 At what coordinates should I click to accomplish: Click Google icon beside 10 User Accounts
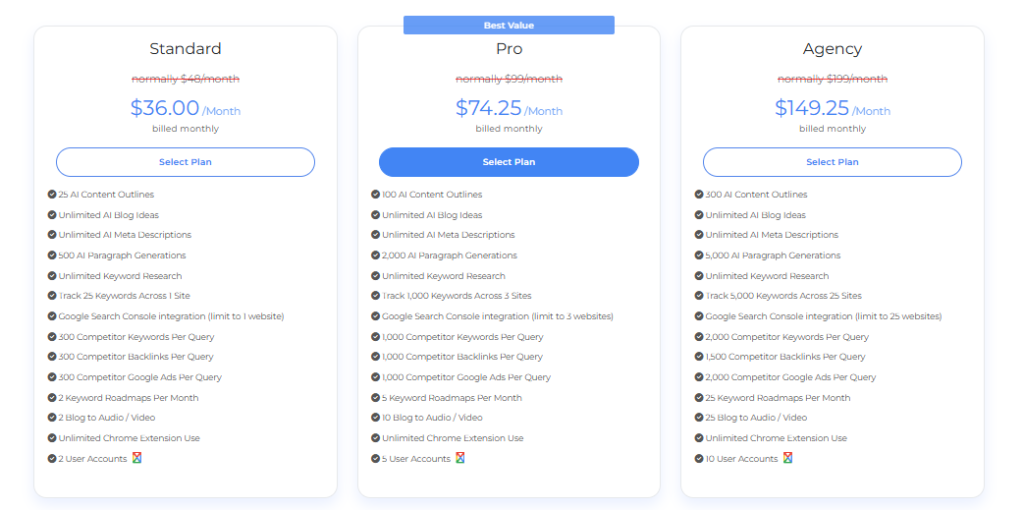click(x=788, y=458)
